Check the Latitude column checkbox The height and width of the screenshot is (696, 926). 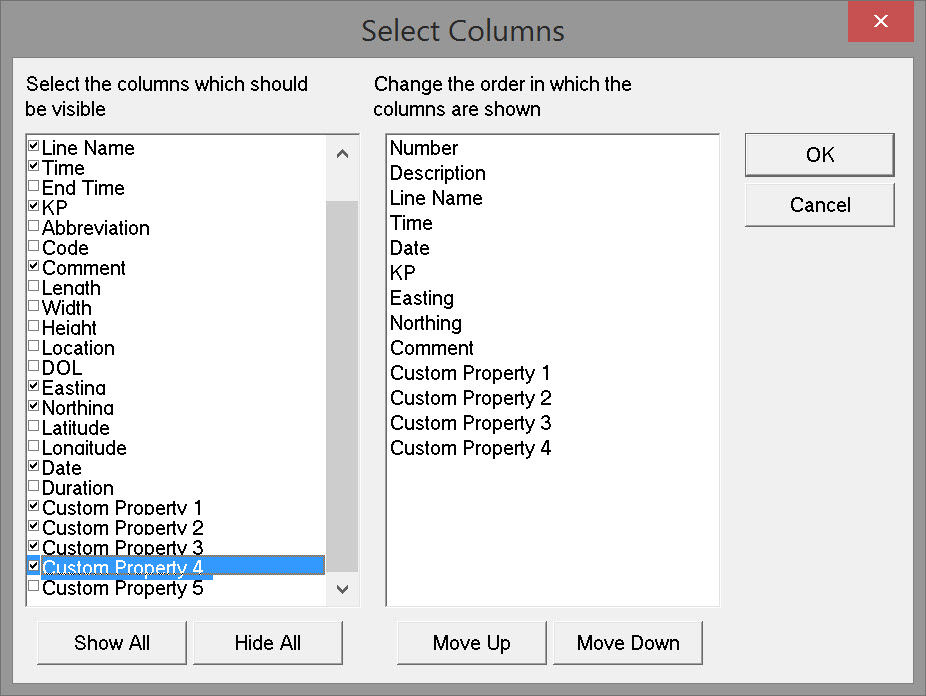[34, 427]
